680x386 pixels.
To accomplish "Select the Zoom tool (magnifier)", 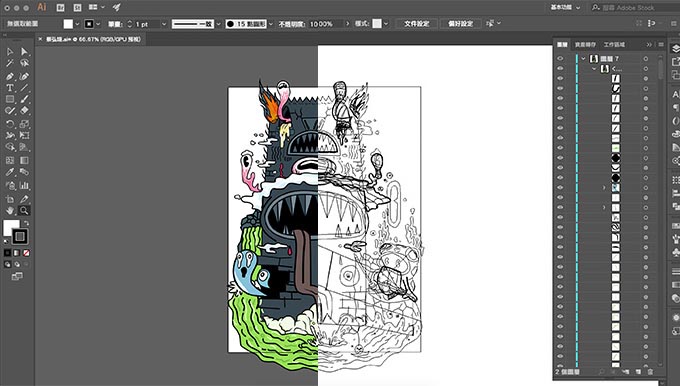I will [24, 211].
